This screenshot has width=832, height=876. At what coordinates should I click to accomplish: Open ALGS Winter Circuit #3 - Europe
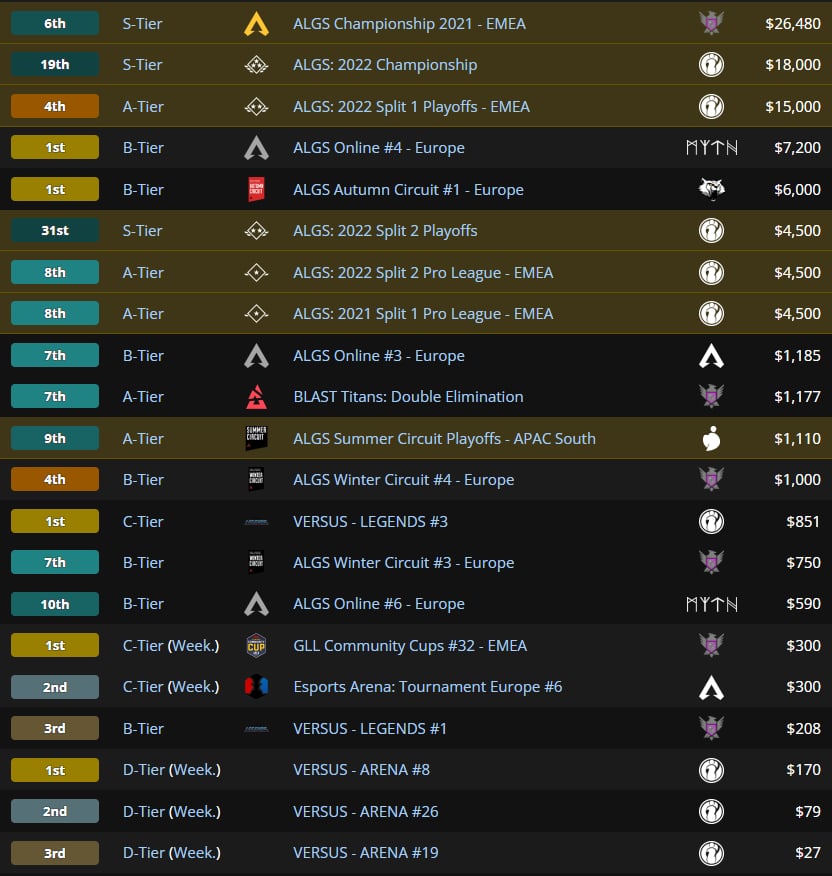tap(403, 563)
